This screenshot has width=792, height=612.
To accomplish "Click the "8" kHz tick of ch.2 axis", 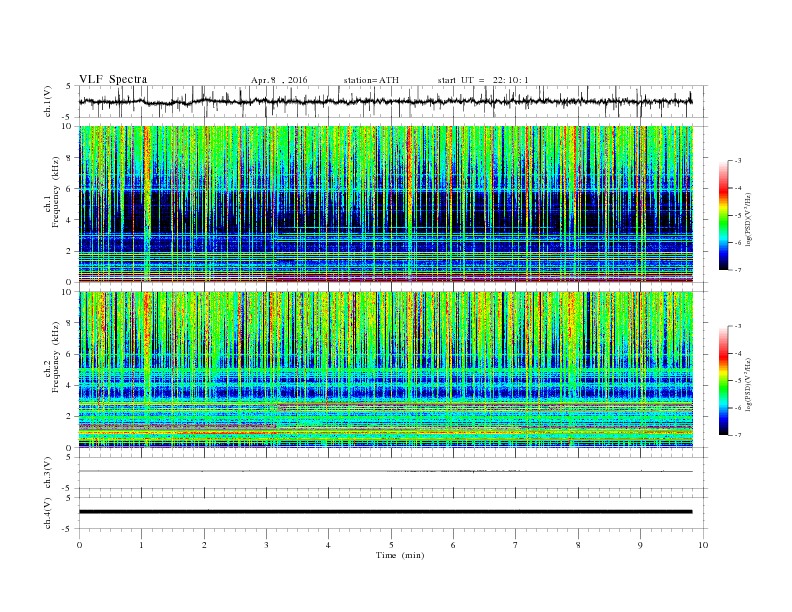I will (70, 323).
